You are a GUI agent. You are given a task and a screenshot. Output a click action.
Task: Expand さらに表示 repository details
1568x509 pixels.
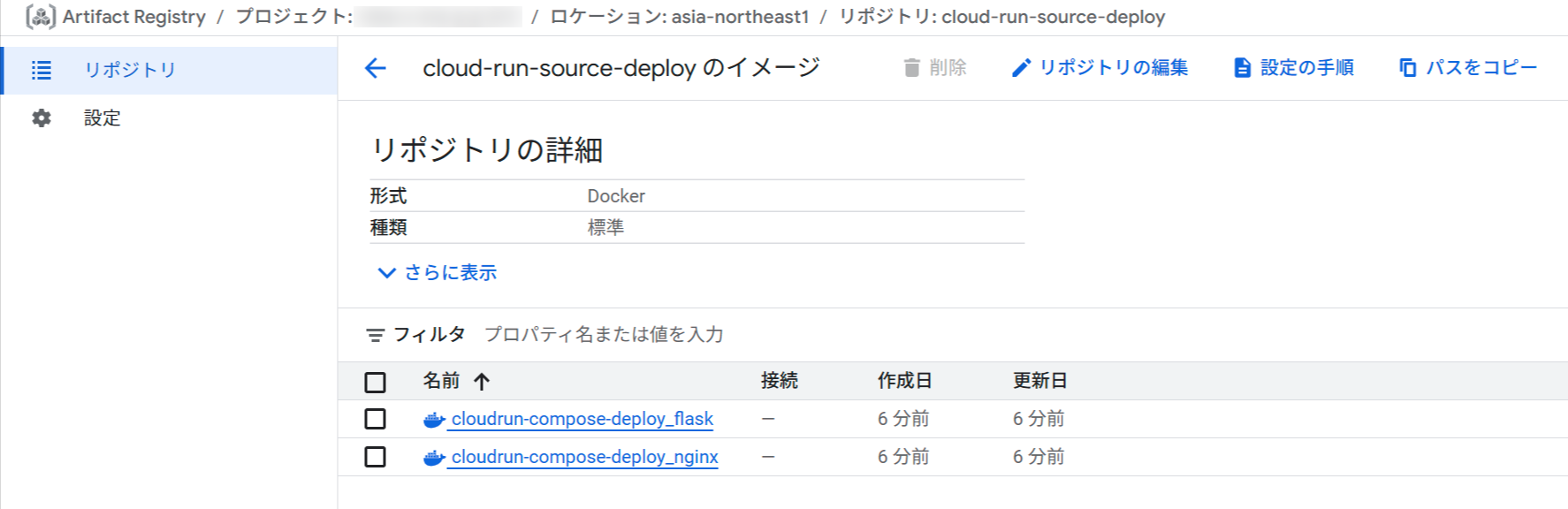pyautogui.click(x=438, y=273)
